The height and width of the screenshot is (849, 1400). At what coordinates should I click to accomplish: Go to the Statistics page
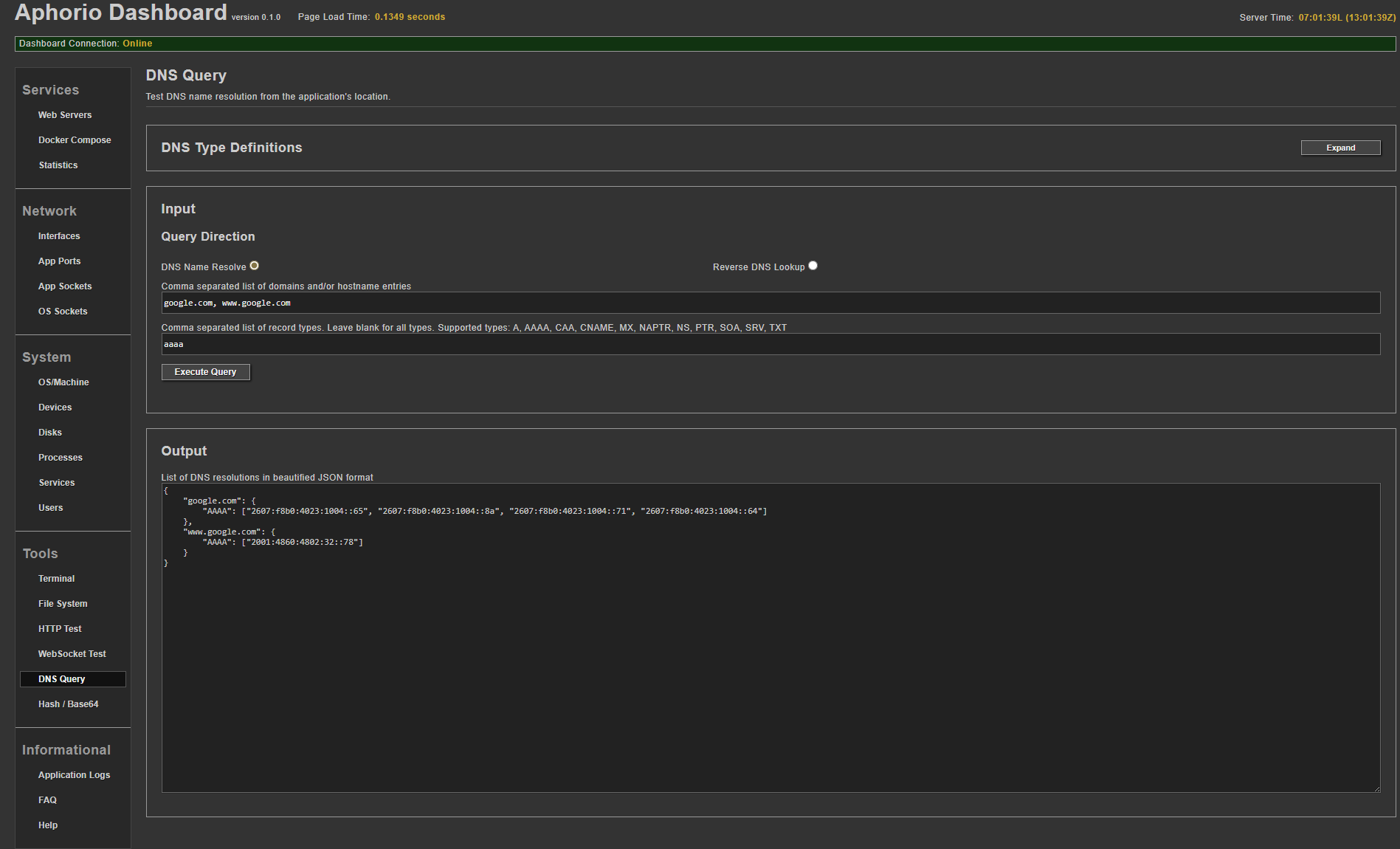(58, 165)
